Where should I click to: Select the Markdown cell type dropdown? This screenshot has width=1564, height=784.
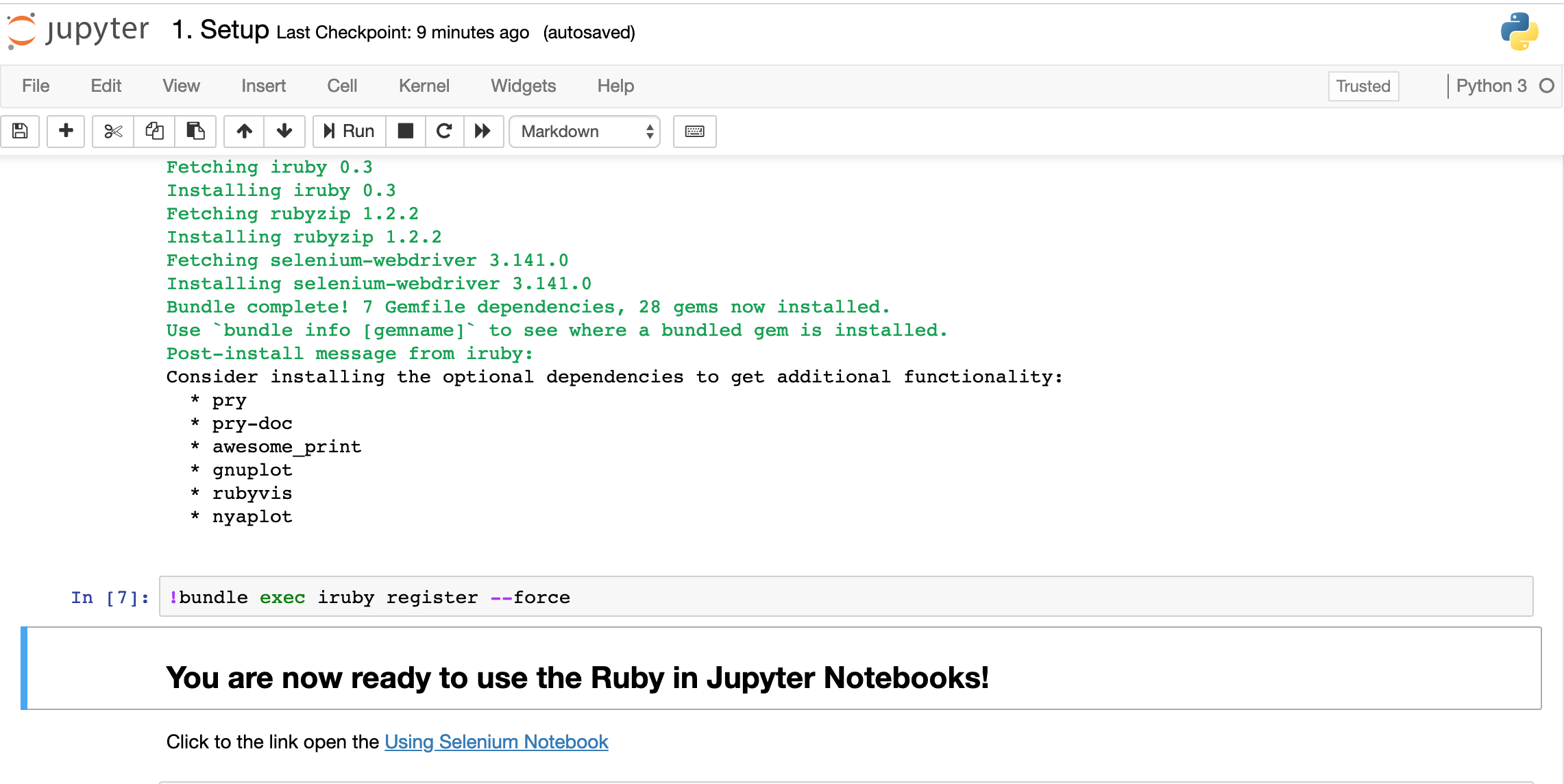pyautogui.click(x=584, y=131)
